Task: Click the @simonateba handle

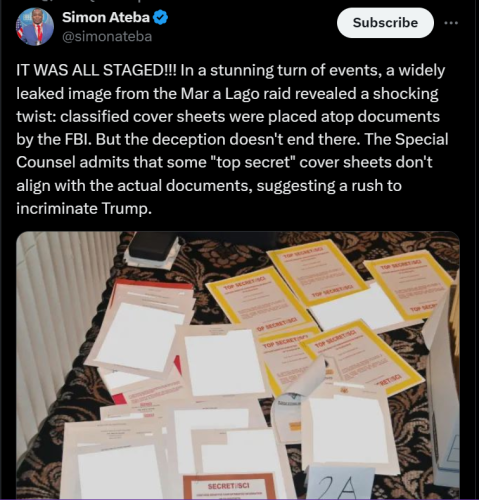Action: 107,36
